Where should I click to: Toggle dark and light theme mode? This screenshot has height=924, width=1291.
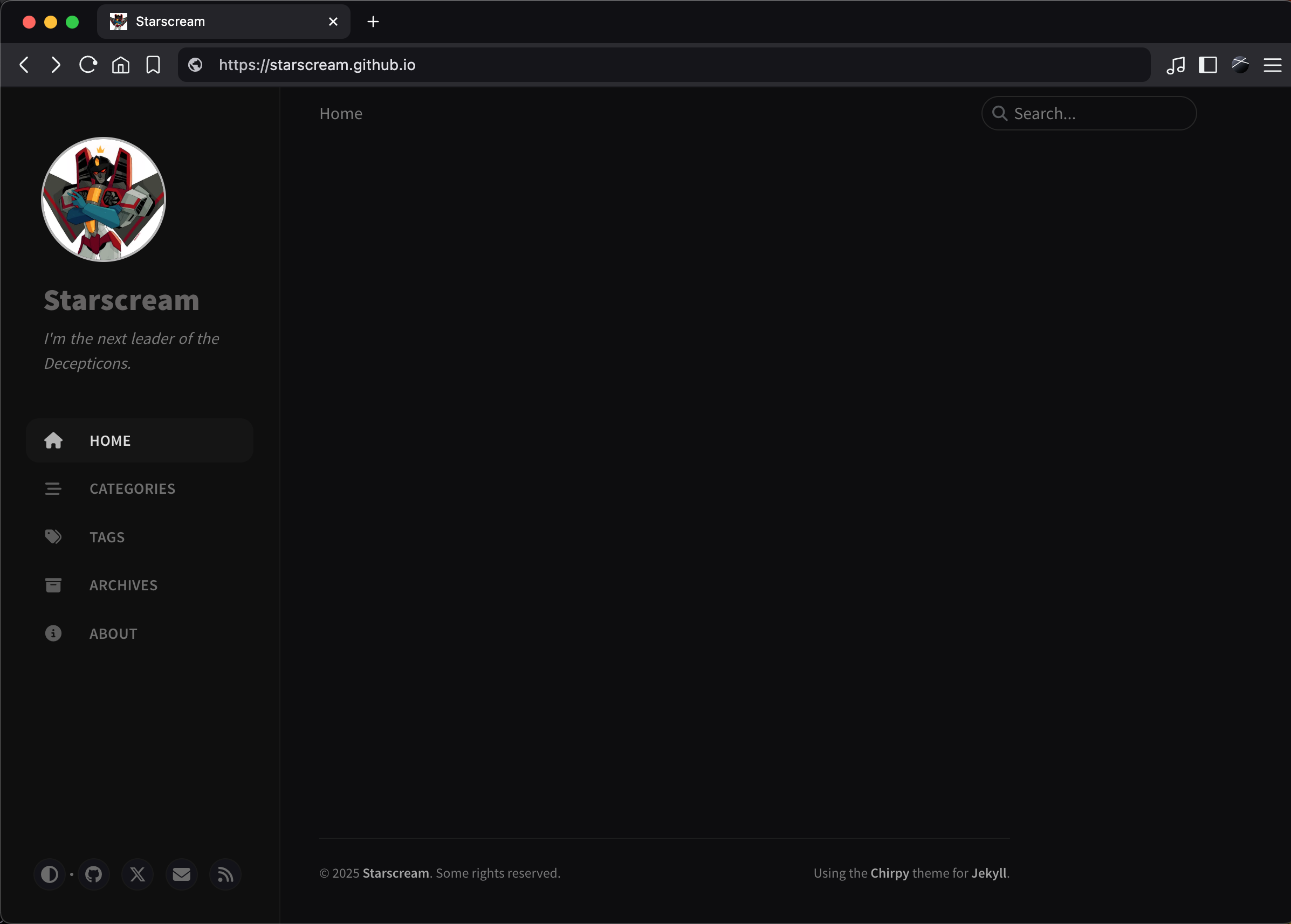click(50, 874)
